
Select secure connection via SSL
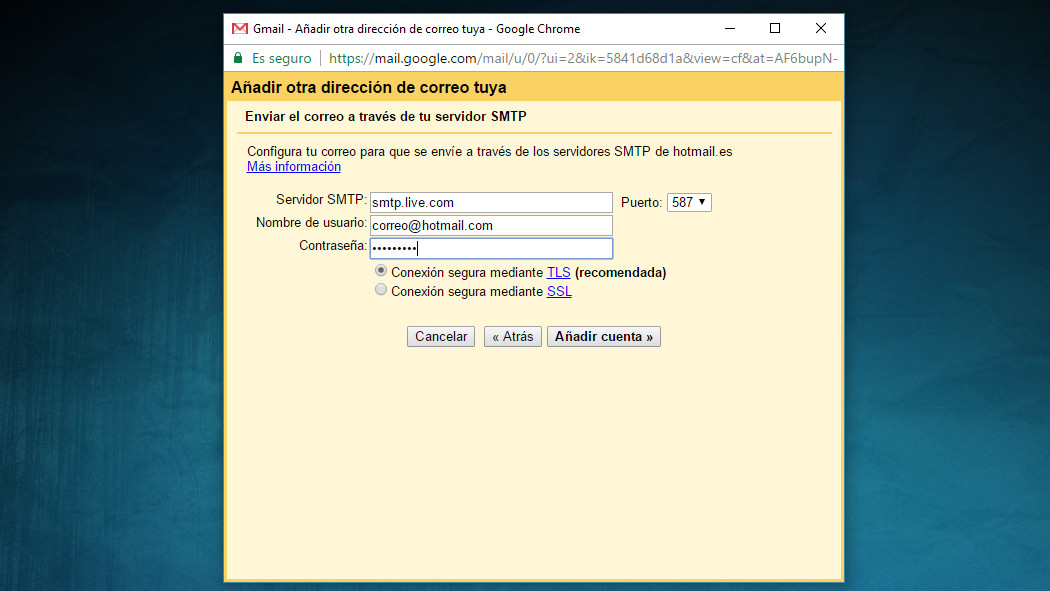click(x=381, y=289)
